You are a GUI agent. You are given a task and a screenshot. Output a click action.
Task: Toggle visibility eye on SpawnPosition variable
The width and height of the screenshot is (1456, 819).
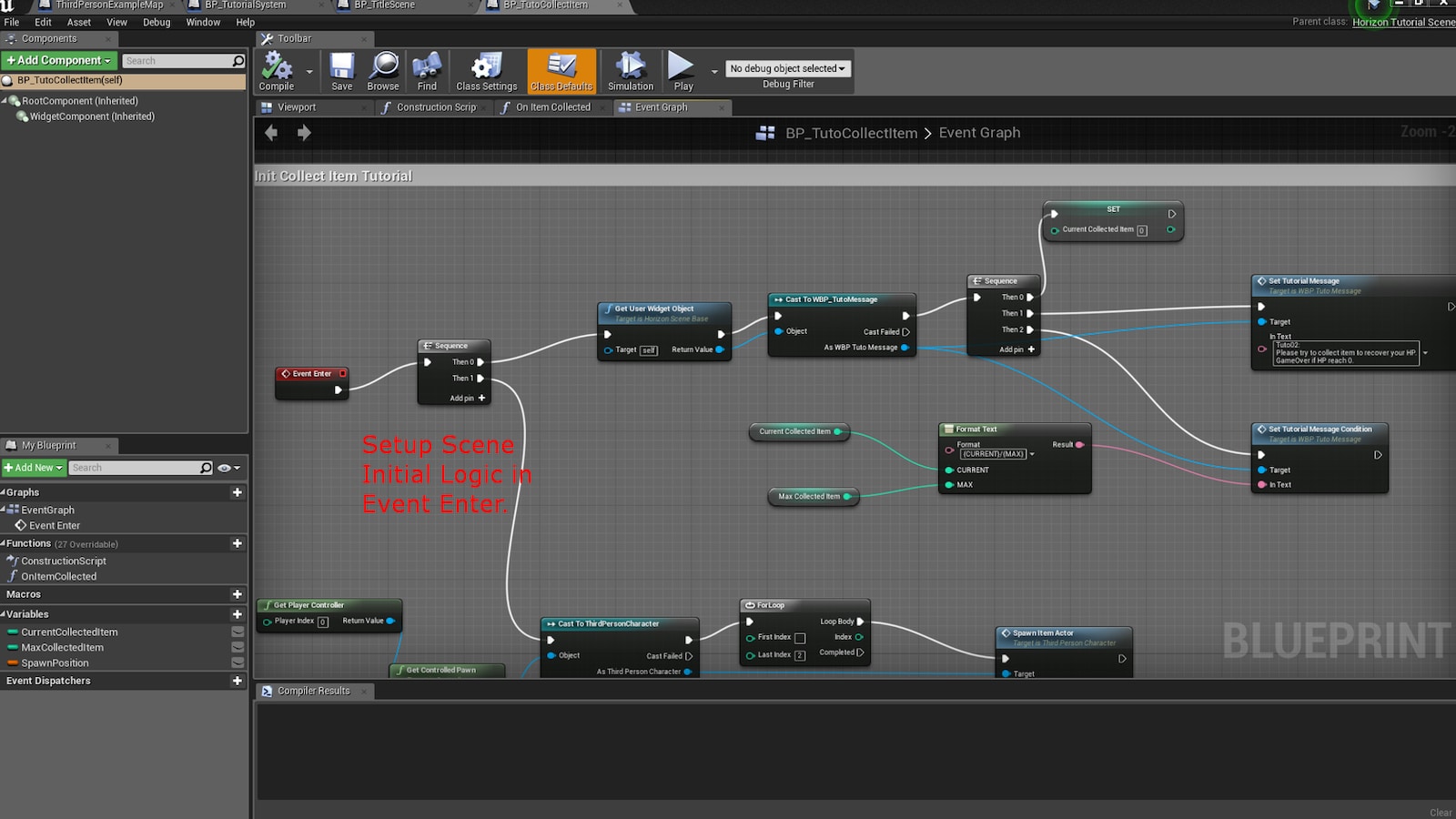pos(238,662)
